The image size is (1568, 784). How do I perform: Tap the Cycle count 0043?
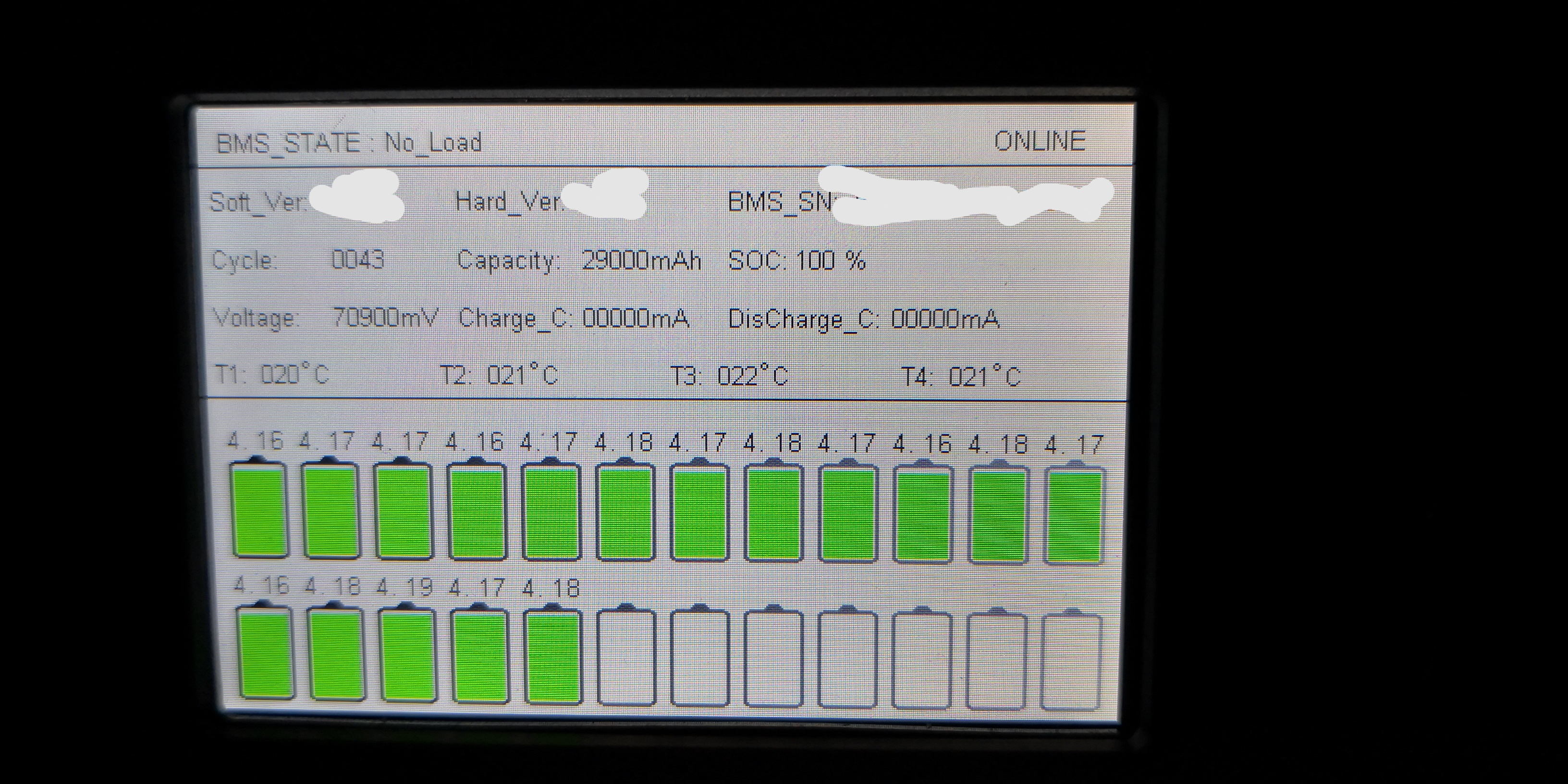pos(357,260)
